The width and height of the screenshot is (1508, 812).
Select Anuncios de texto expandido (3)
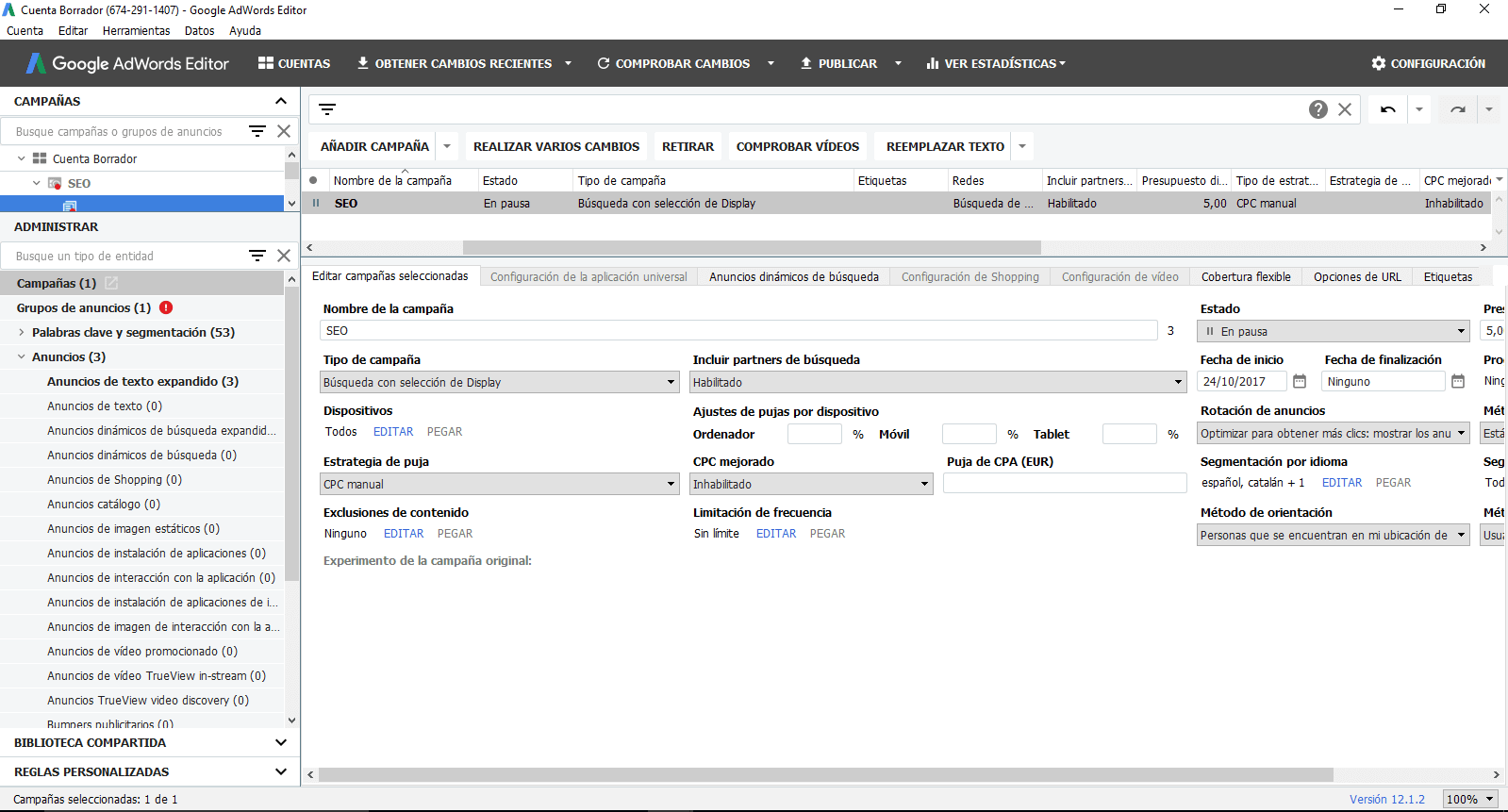tap(142, 381)
